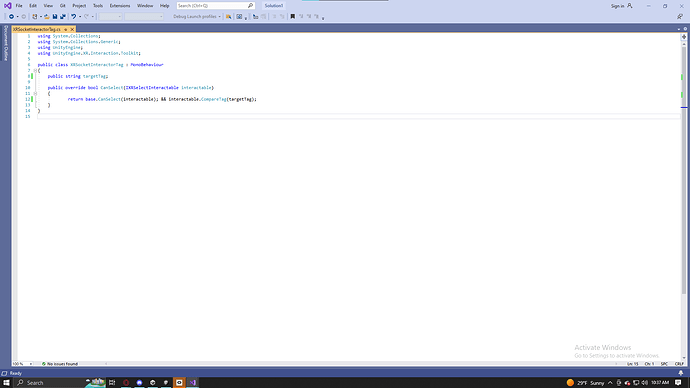690x388 pixels.
Task: Open the View menu
Action: click(48, 6)
